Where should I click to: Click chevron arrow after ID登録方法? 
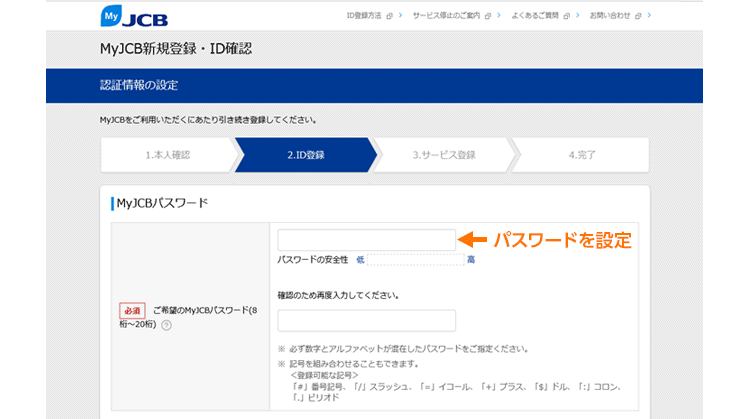pyautogui.click(x=401, y=15)
